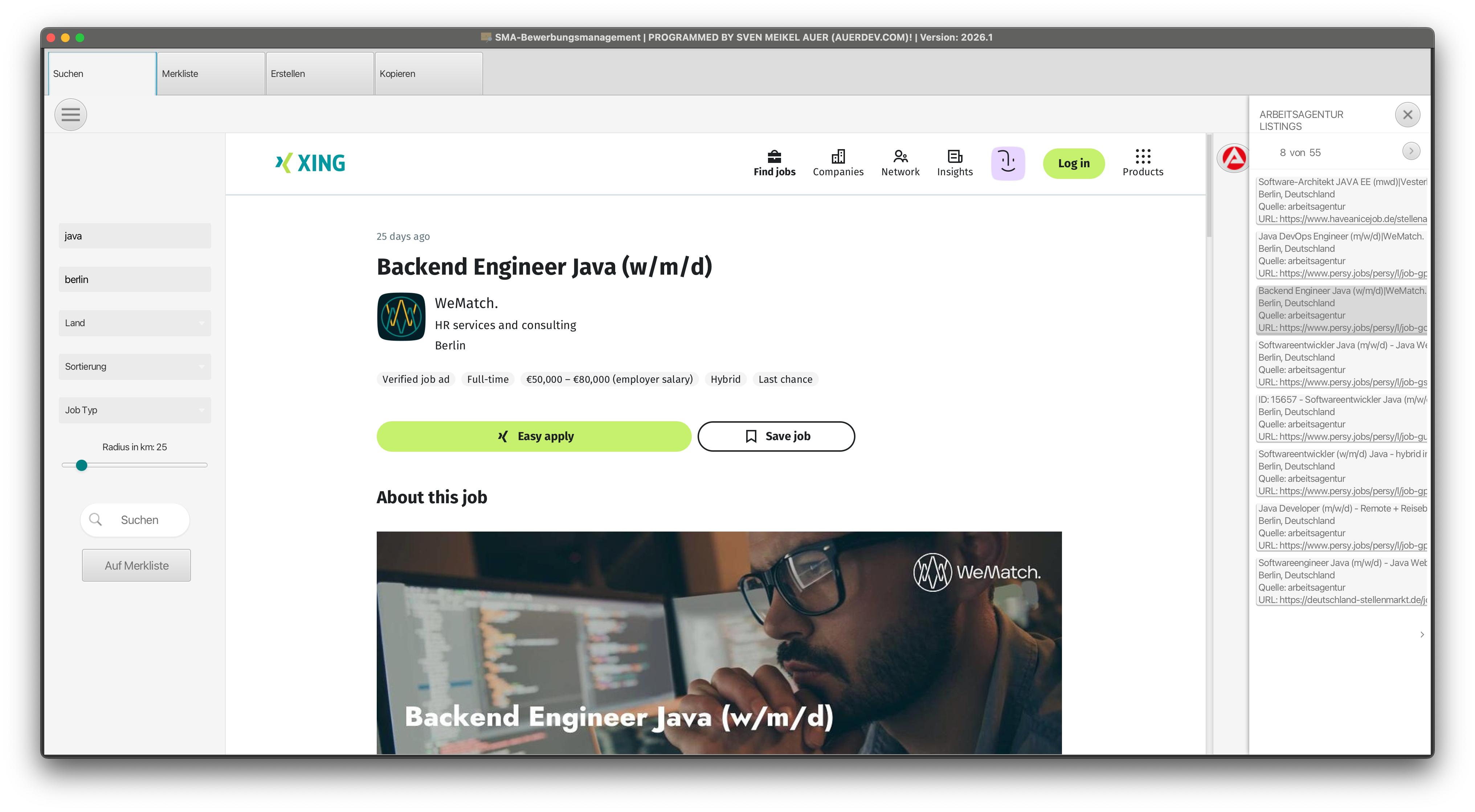Click the '25 days ago' text

(x=403, y=236)
